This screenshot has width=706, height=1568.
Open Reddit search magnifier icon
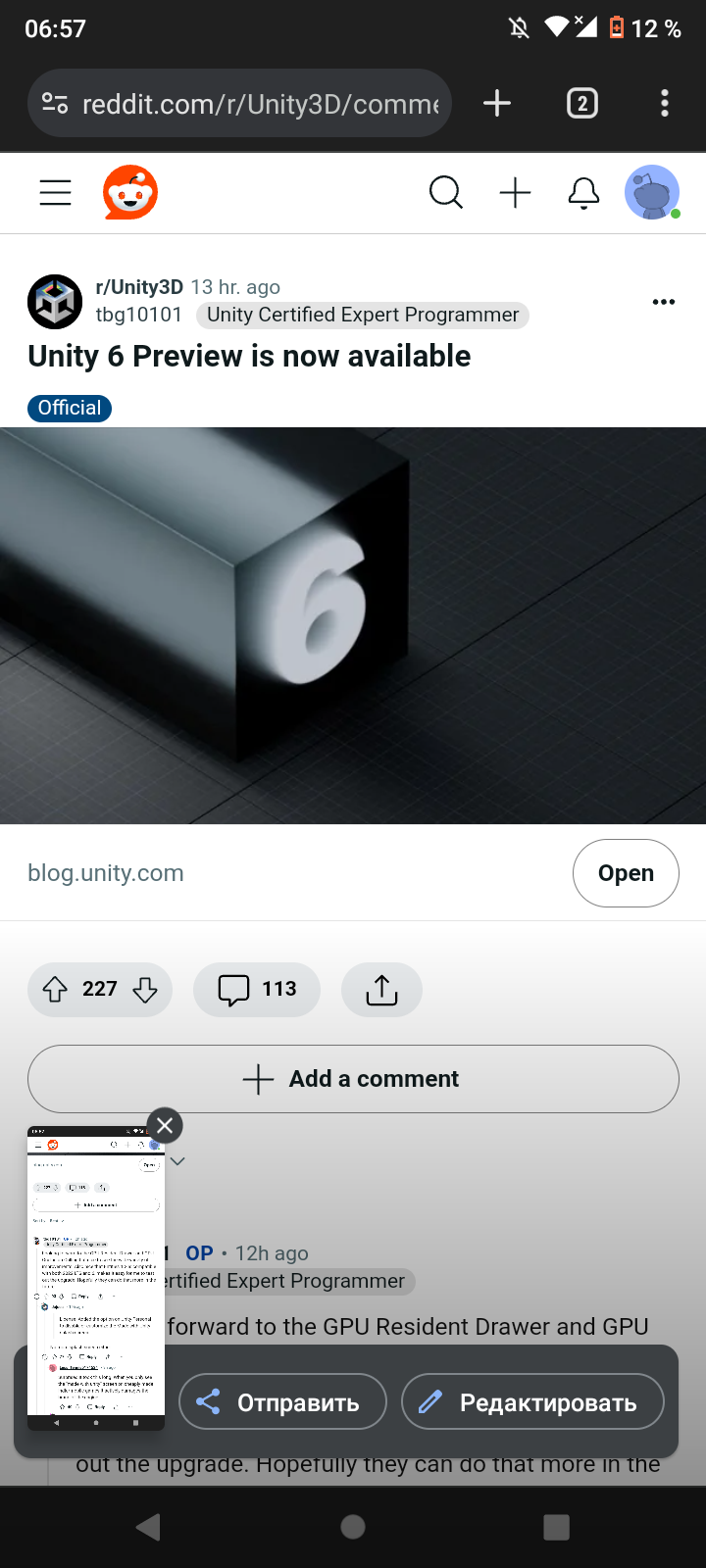(x=446, y=193)
